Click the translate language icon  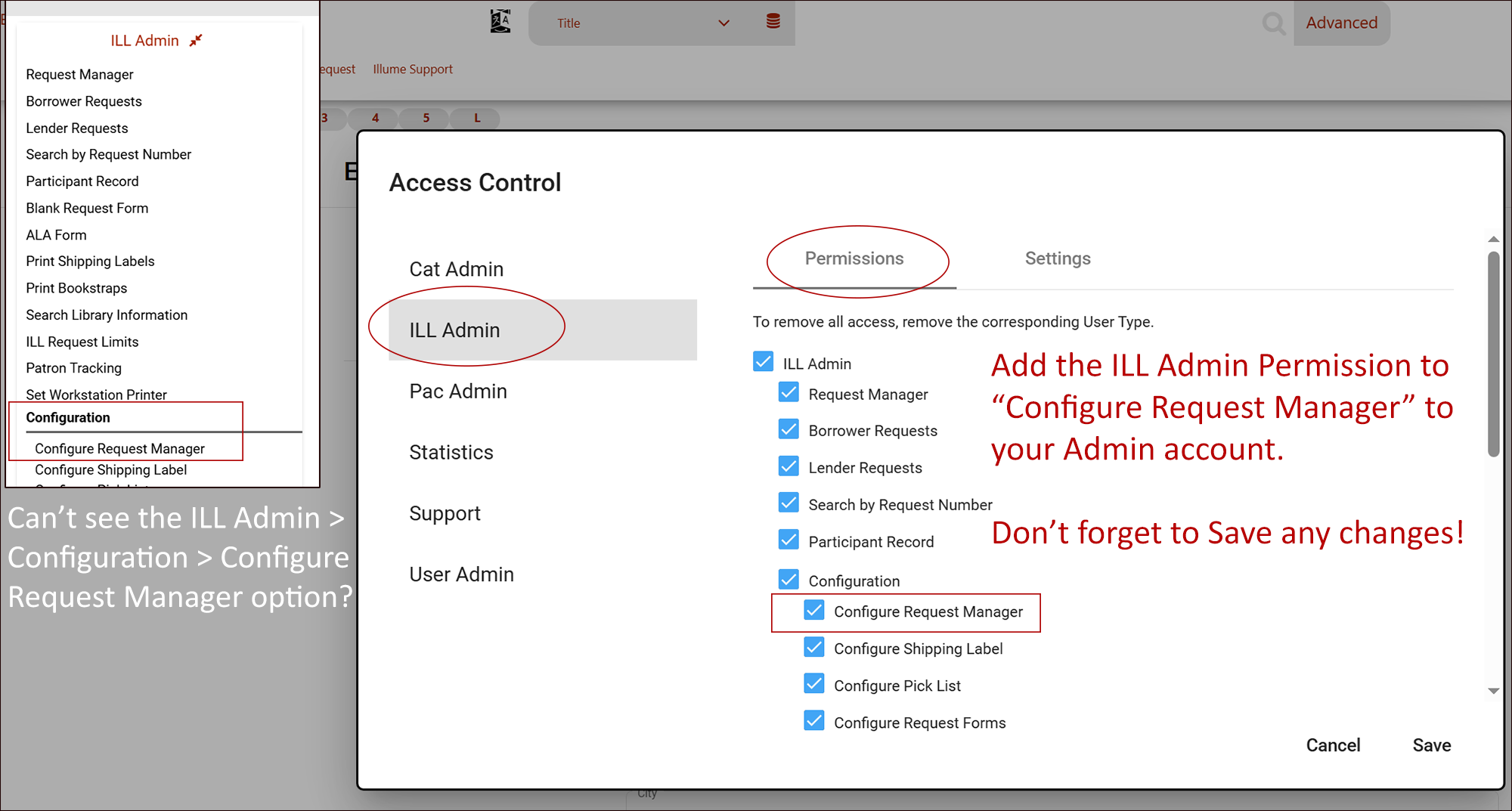point(500,21)
